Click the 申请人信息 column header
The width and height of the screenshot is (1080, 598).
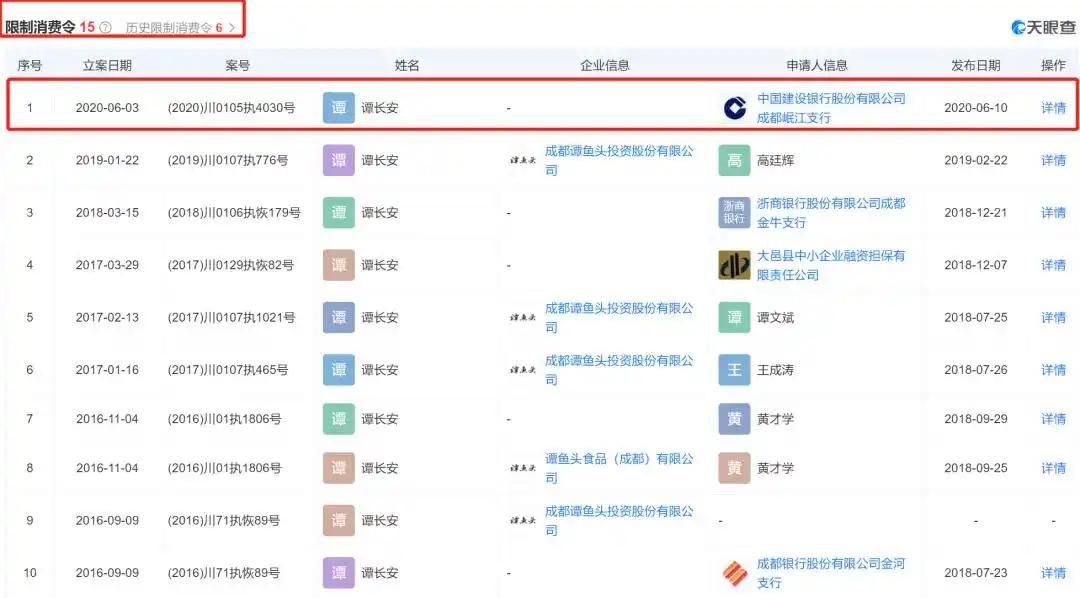click(x=816, y=63)
